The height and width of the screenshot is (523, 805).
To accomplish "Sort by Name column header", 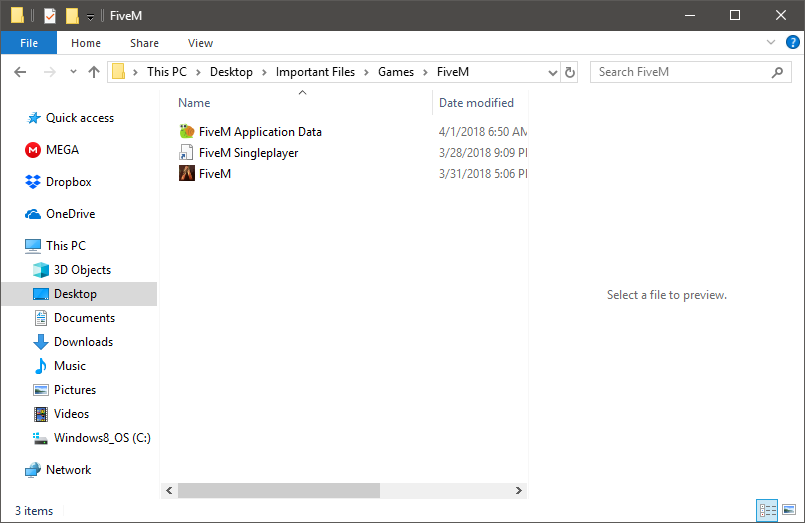I will tap(303, 103).
